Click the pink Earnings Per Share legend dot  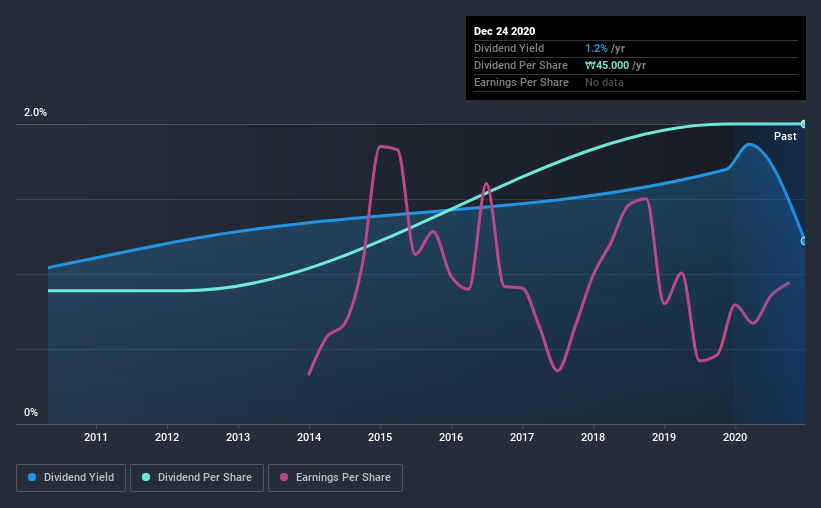[284, 477]
